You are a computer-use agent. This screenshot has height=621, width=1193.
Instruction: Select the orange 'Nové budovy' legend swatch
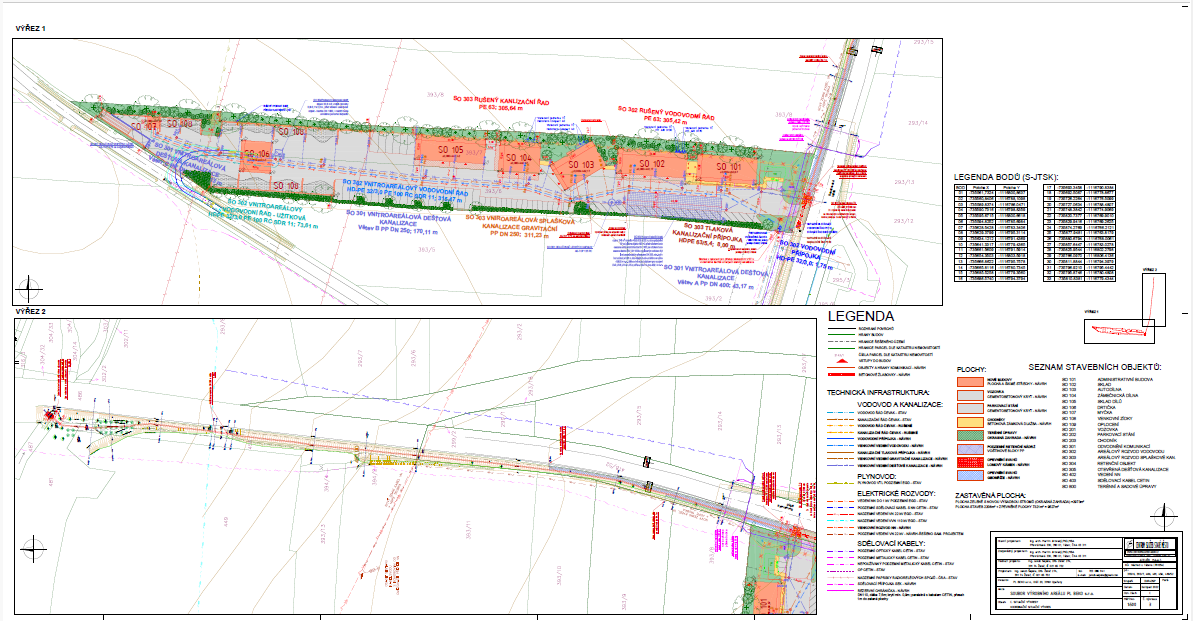tap(970, 381)
